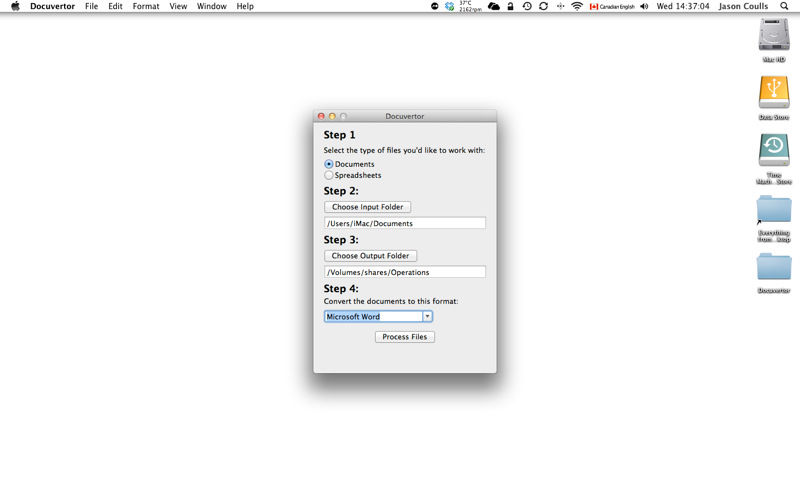This screenshot has height=500, width=800.
Task: Click the temperature and fan rpm readout
Action: [470, 6]
